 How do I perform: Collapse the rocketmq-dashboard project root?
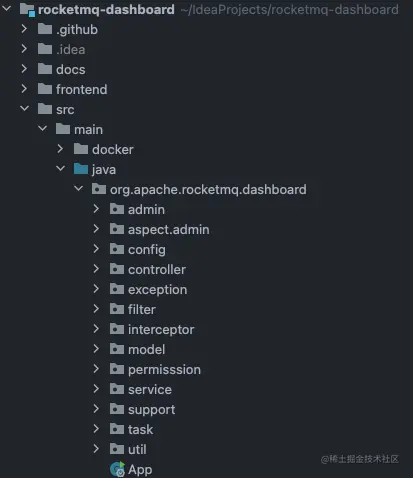coord(7,8)
